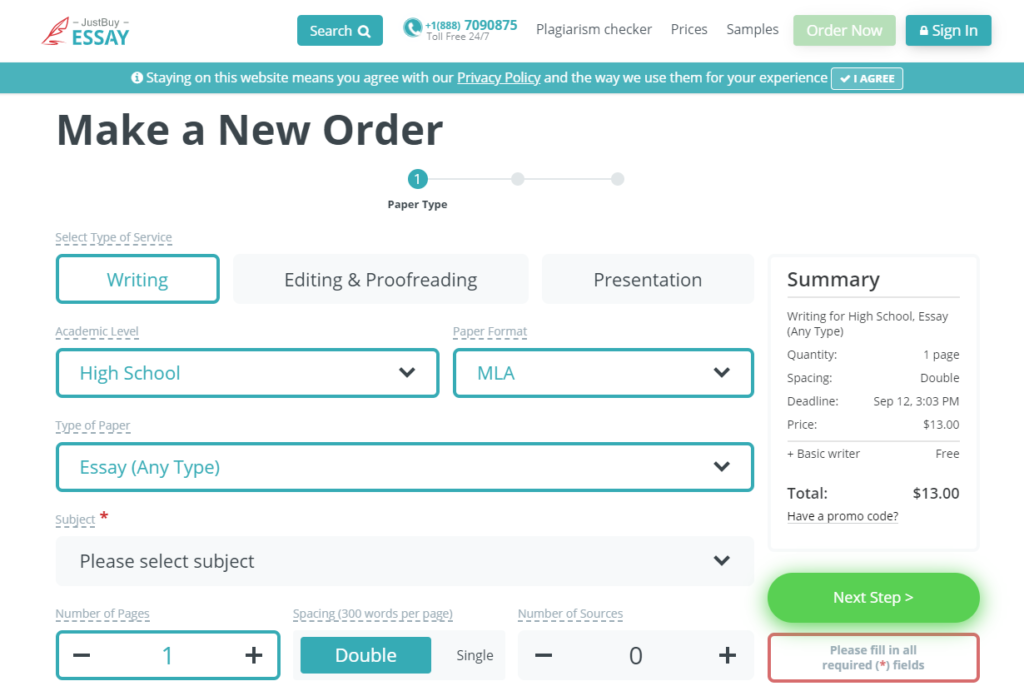
Task: Click the JustBuy Essay feather logo
Action: click(86, 31)
